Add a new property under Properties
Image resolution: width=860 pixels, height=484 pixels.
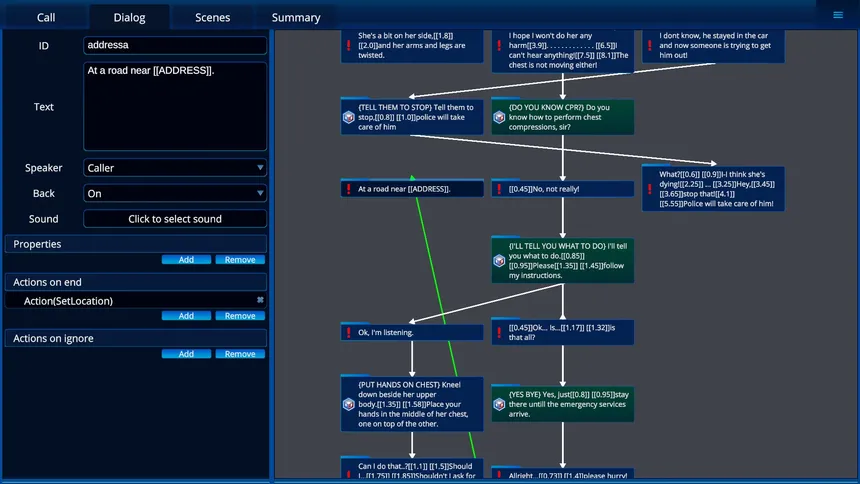point(186,260)
